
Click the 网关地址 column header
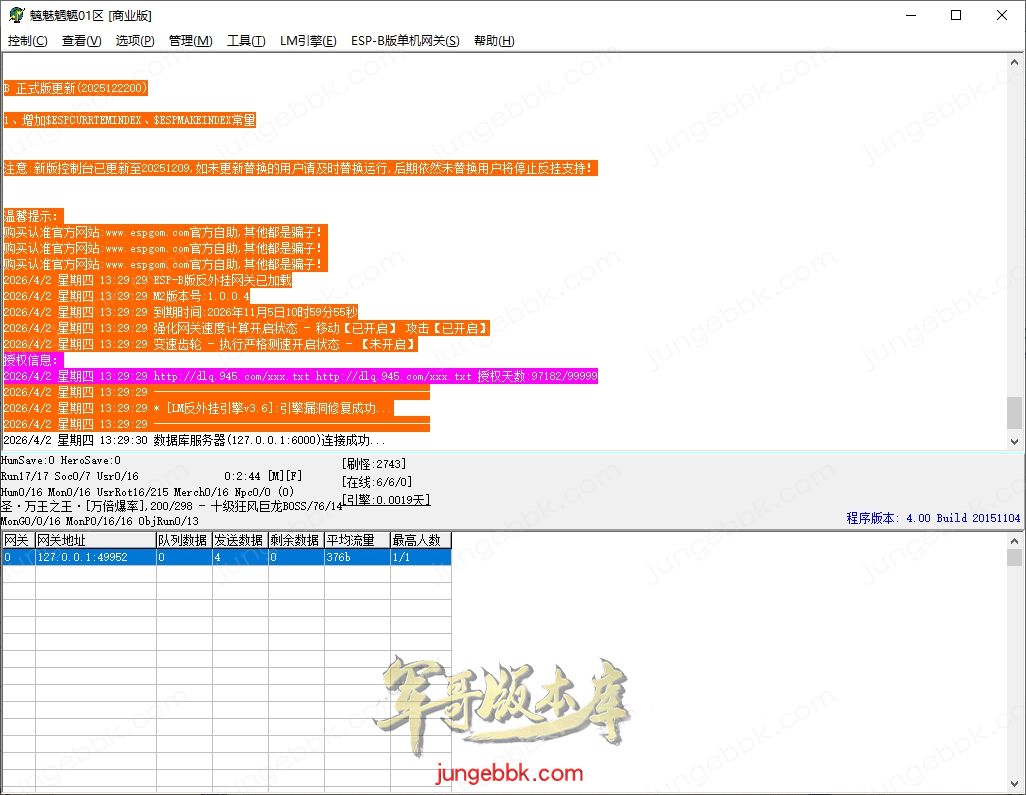(x=94, y=540)
